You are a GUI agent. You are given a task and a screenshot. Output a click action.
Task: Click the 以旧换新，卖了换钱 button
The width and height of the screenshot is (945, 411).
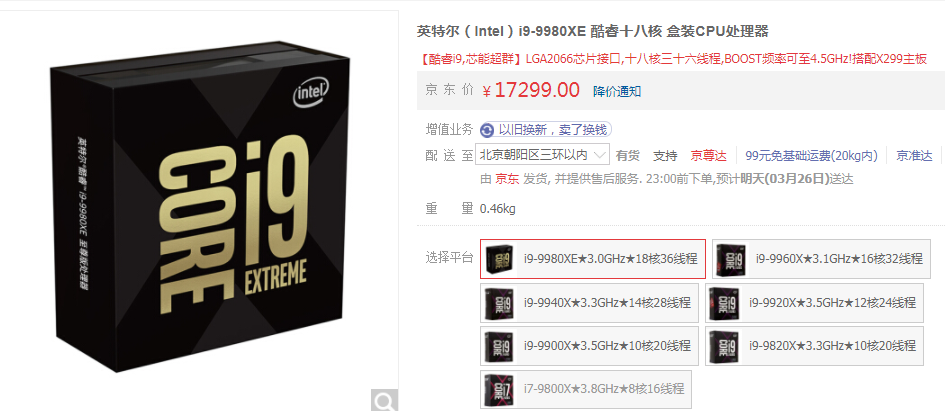pos(545,130)
